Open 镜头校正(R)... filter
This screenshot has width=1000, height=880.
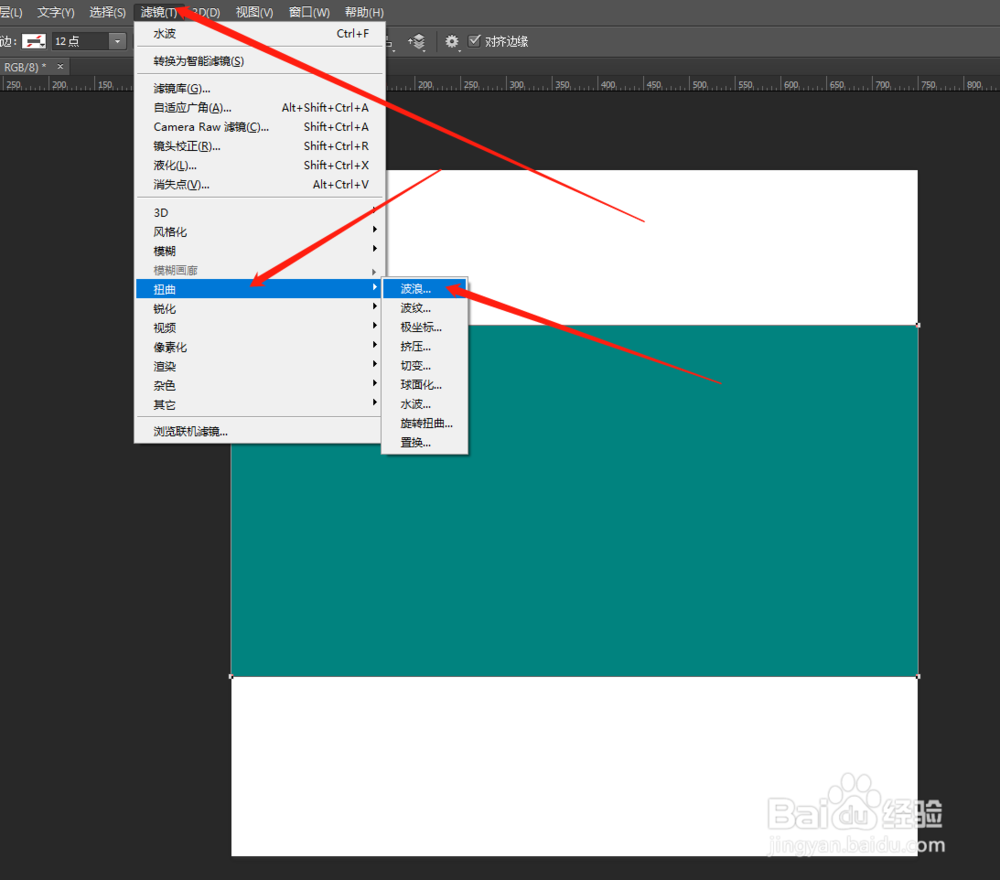[x=260, y=146]
